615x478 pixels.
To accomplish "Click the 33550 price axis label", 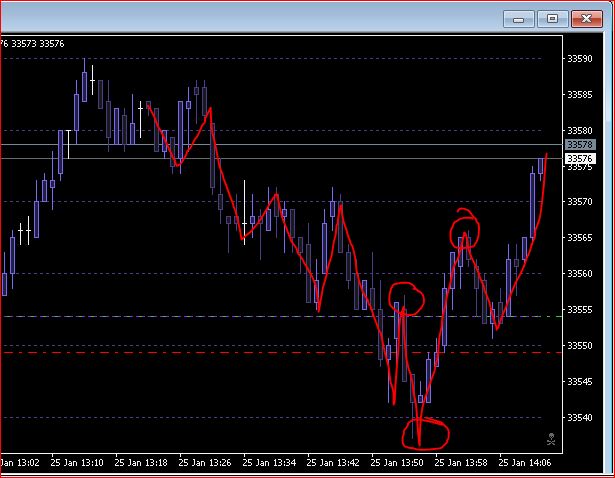I will click(x=580, y=345).
